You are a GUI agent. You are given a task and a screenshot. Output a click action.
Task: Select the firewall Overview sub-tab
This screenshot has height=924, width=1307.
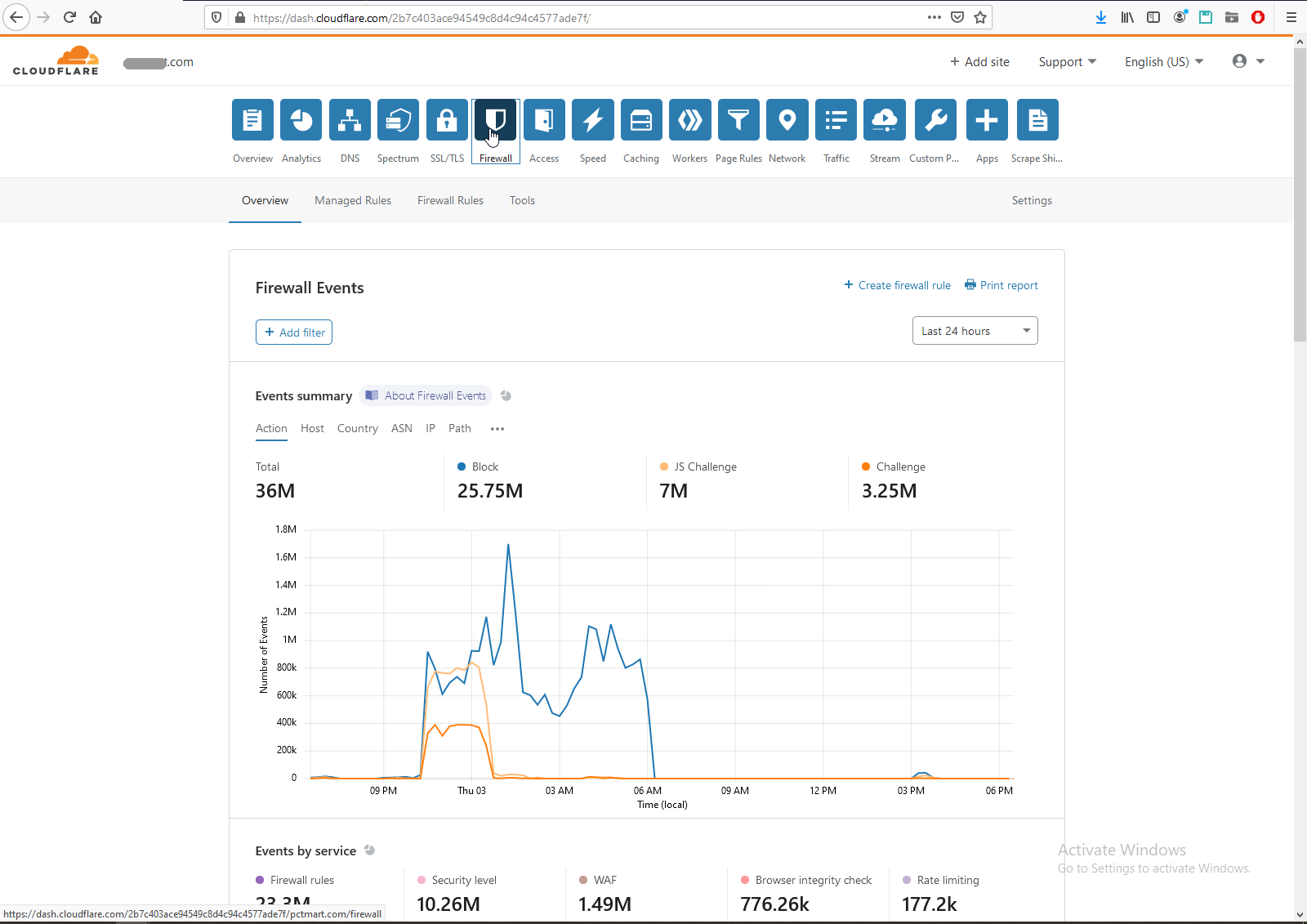pyautogui.click(x=265, y=200)
